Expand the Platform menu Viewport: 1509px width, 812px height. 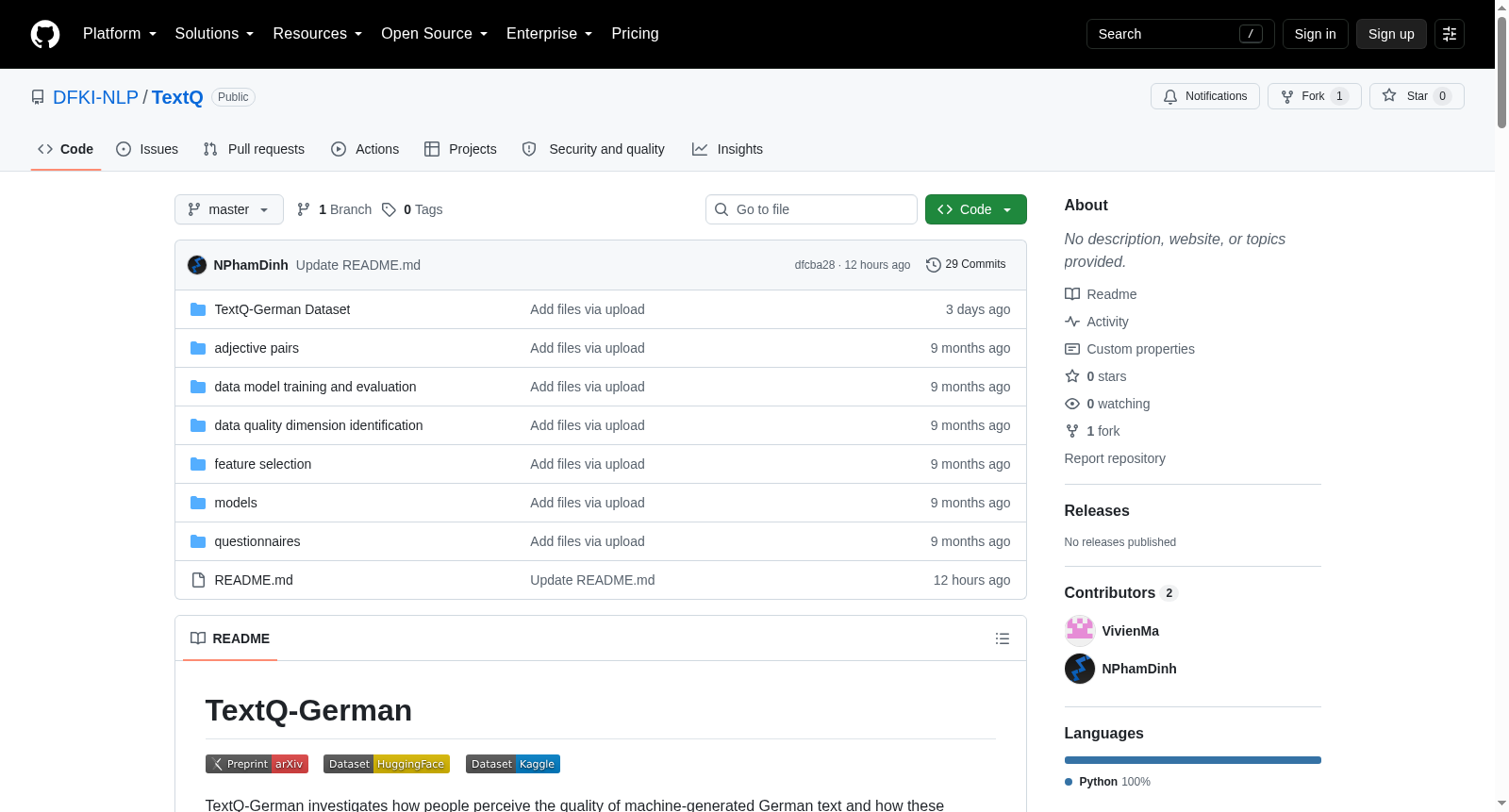click(120, 34)
